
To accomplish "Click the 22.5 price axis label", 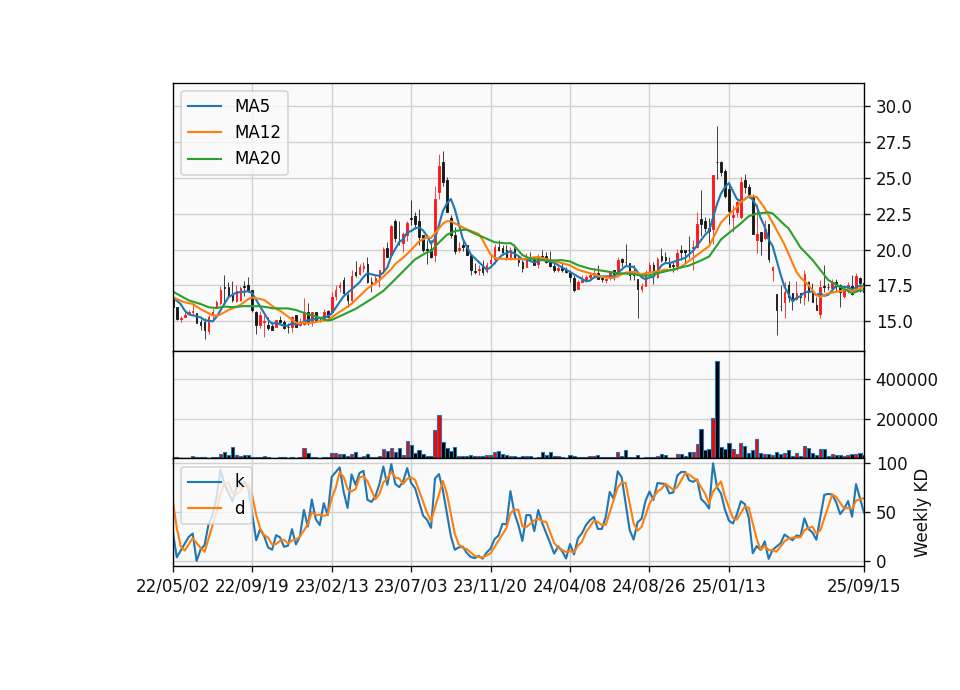I will [x=894, y=215].
